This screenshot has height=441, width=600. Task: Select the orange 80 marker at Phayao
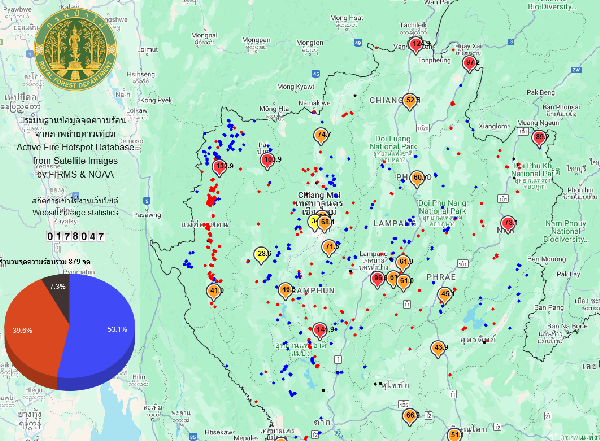click(x=418, y=177)
